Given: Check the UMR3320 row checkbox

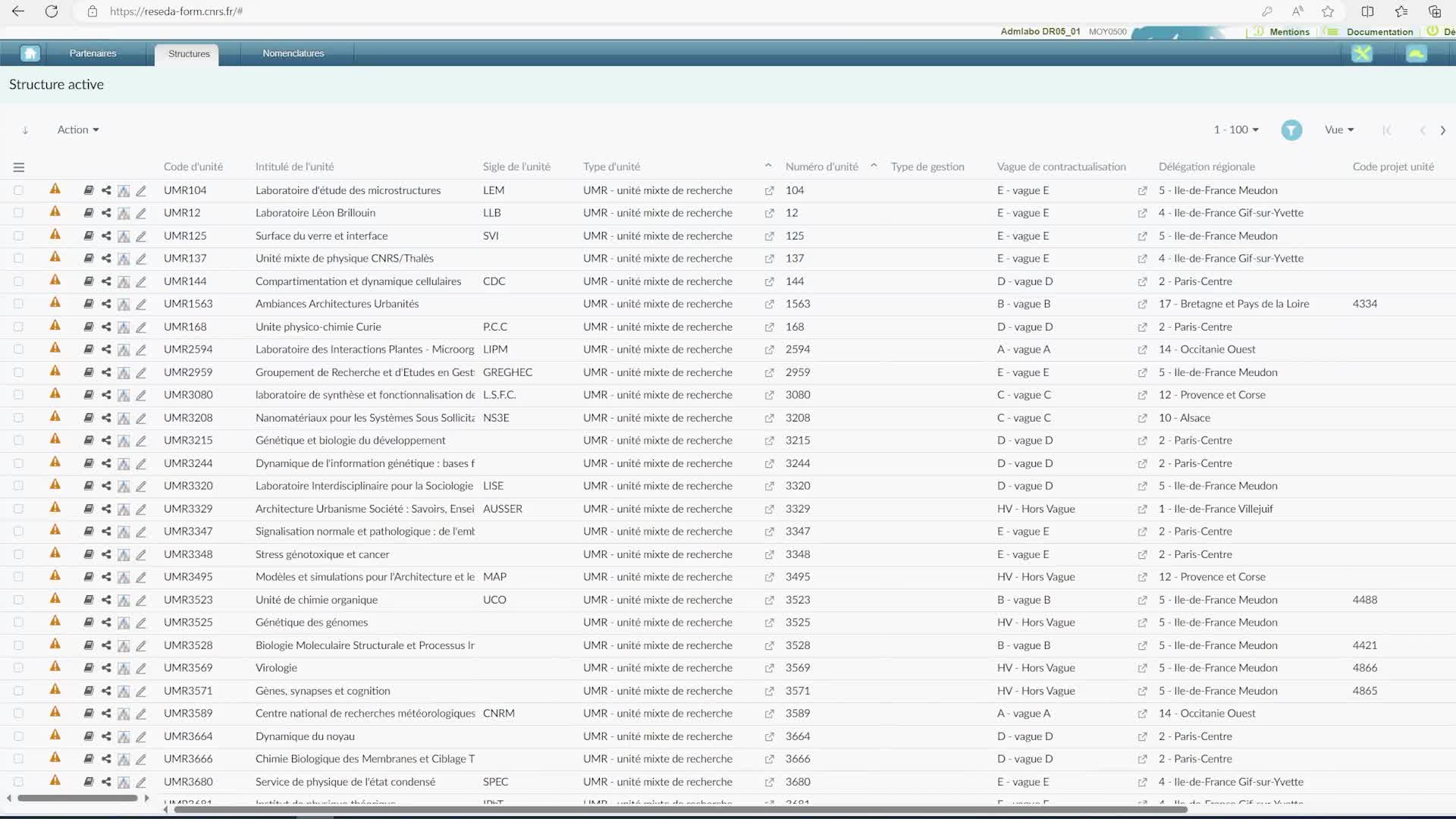Looking at the screenshot, I should click(18, 486).
